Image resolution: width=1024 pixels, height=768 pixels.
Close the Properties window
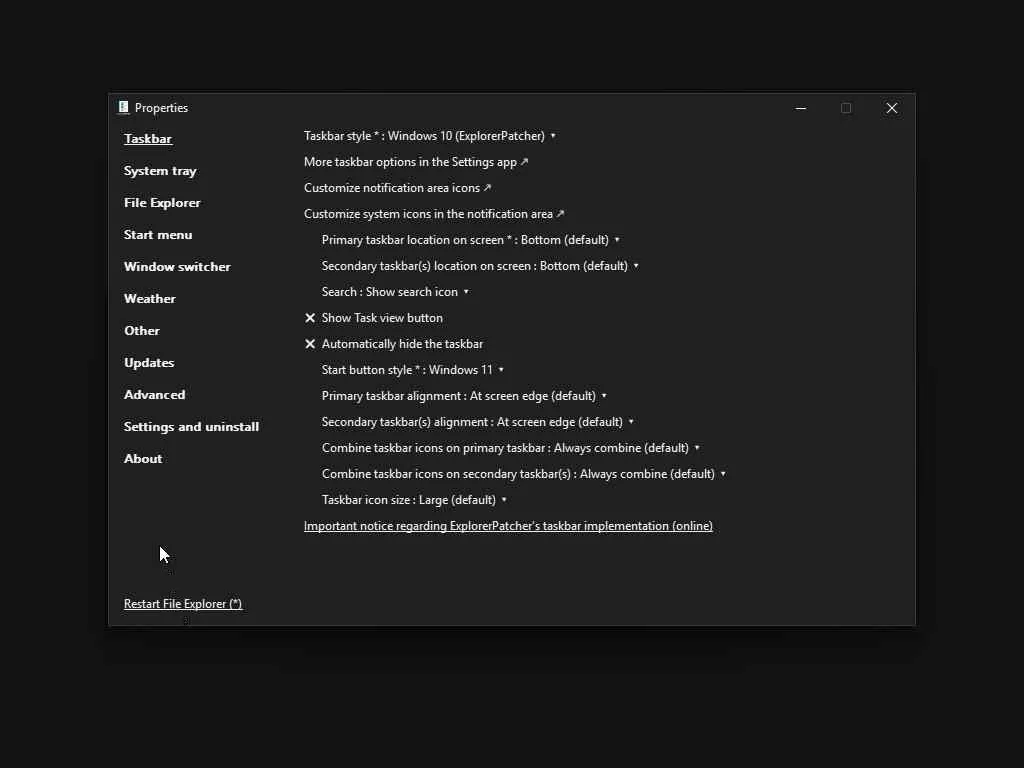tap(891, 108)
